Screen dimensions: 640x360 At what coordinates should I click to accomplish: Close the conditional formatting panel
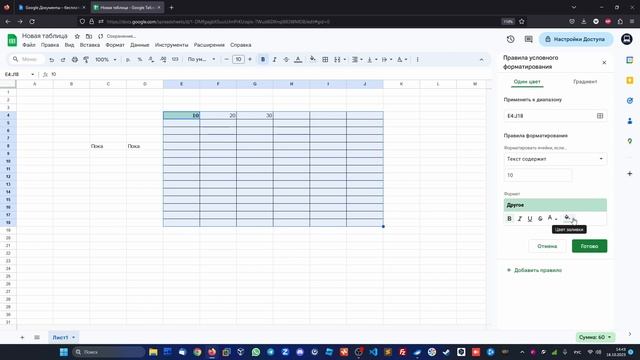pos(604,62)
